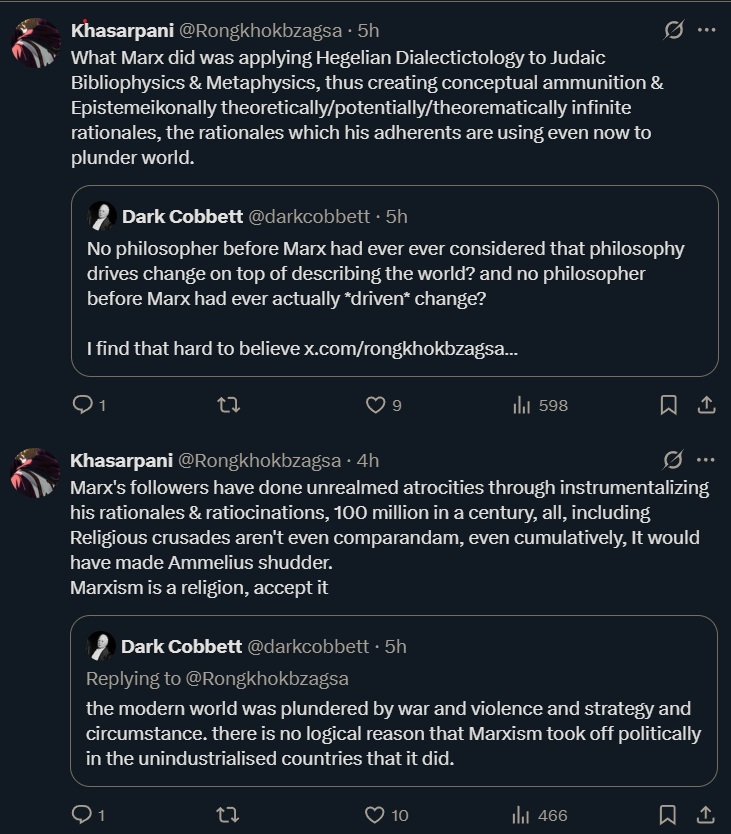View analytics showing 466 views
The height and width of the screenshot is (834, 731).
coord(521,815)
